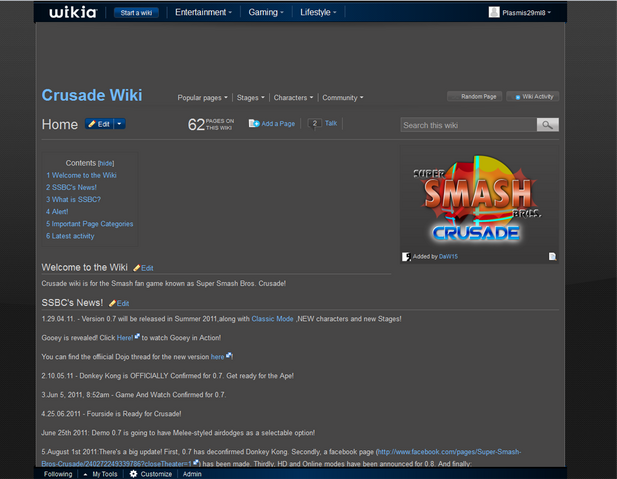Image resolution: width=617 pixels, height=479 pixels.
Task: Click the Add a Page icon
Action: [254, 124]
